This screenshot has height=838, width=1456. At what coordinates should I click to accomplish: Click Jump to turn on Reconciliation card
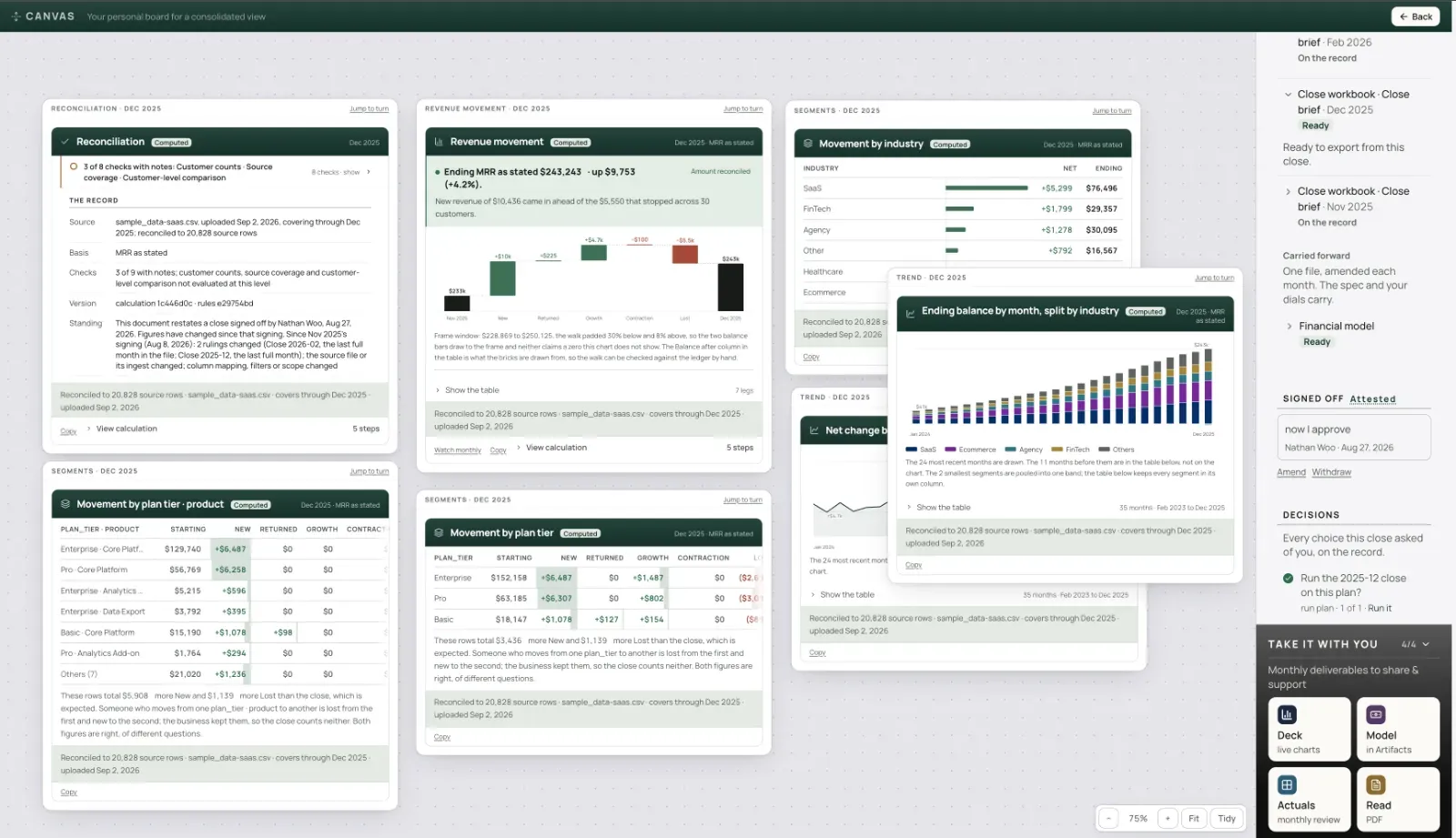369,109
